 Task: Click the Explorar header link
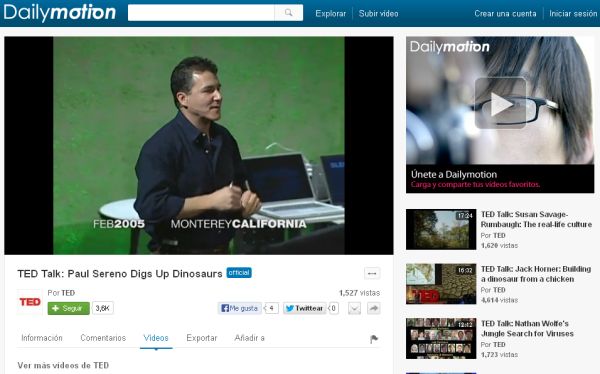[331, 13]
